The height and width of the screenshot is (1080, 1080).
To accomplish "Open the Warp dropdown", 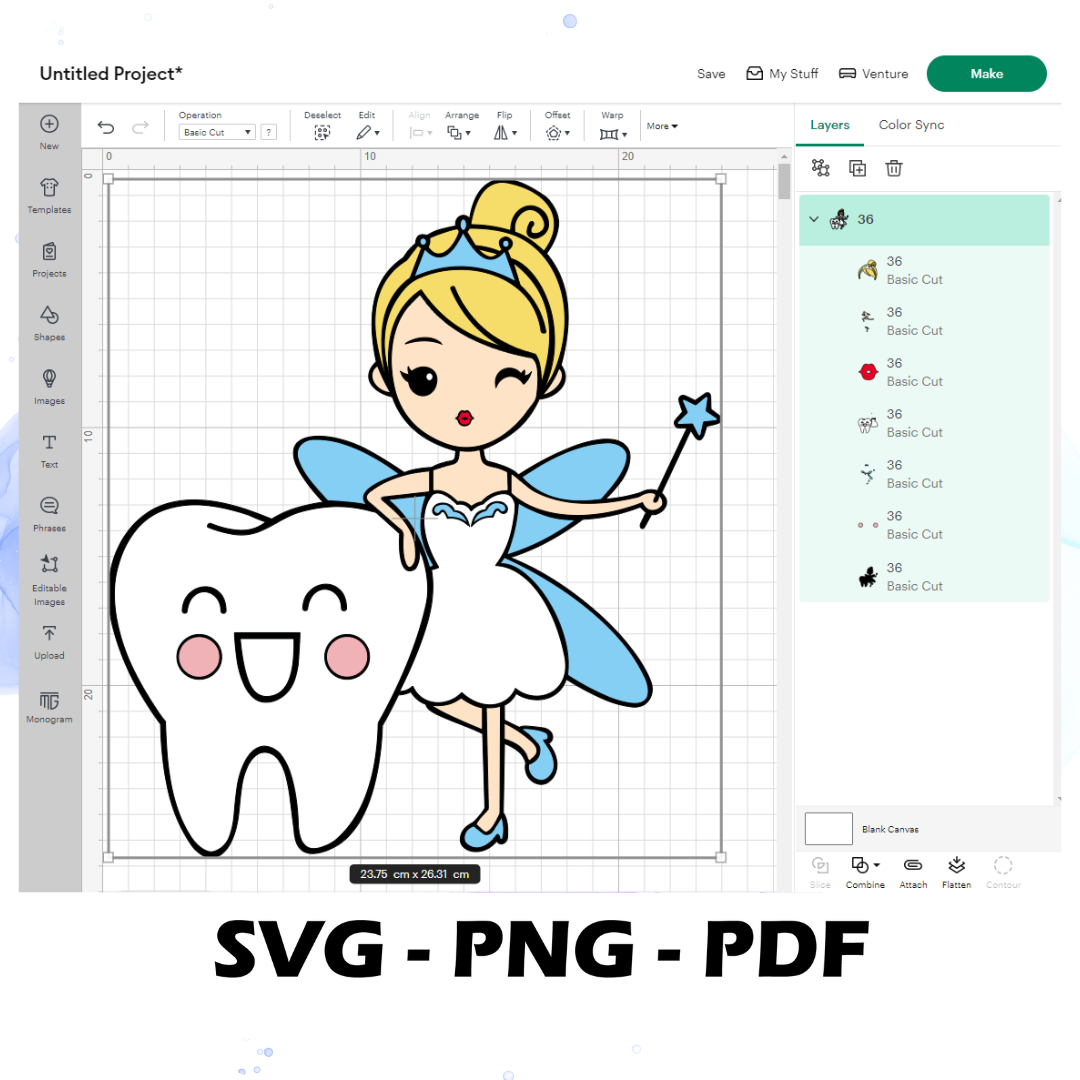I will (612, 134).
